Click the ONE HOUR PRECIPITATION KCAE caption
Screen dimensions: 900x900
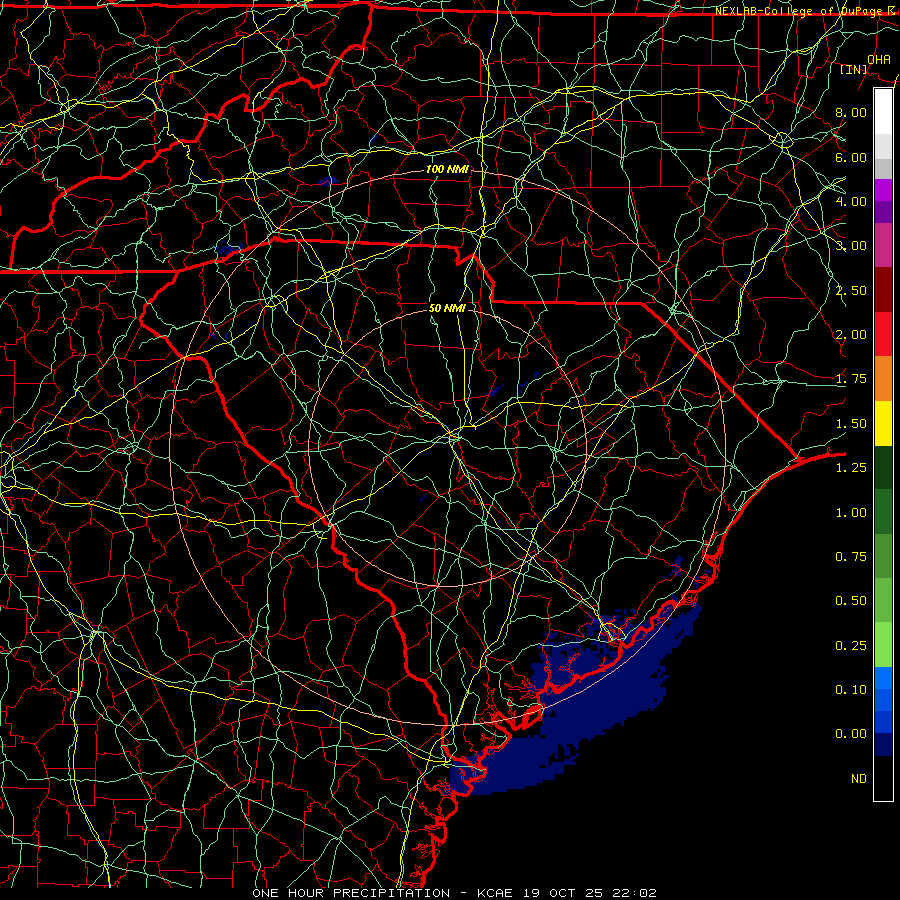point(454,893)
